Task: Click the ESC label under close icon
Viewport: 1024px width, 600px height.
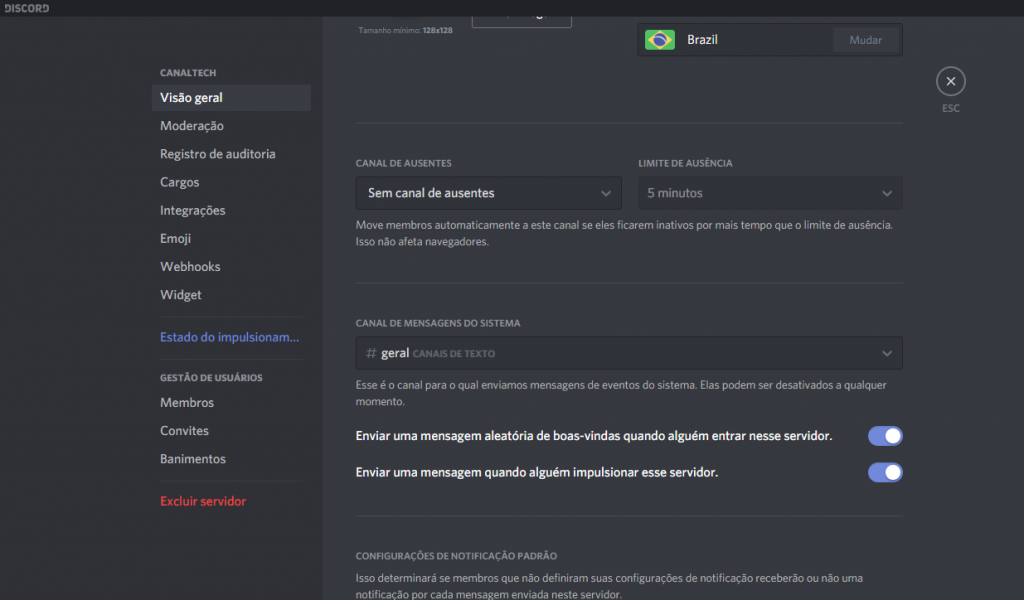Action: click(x=950, y=108)
